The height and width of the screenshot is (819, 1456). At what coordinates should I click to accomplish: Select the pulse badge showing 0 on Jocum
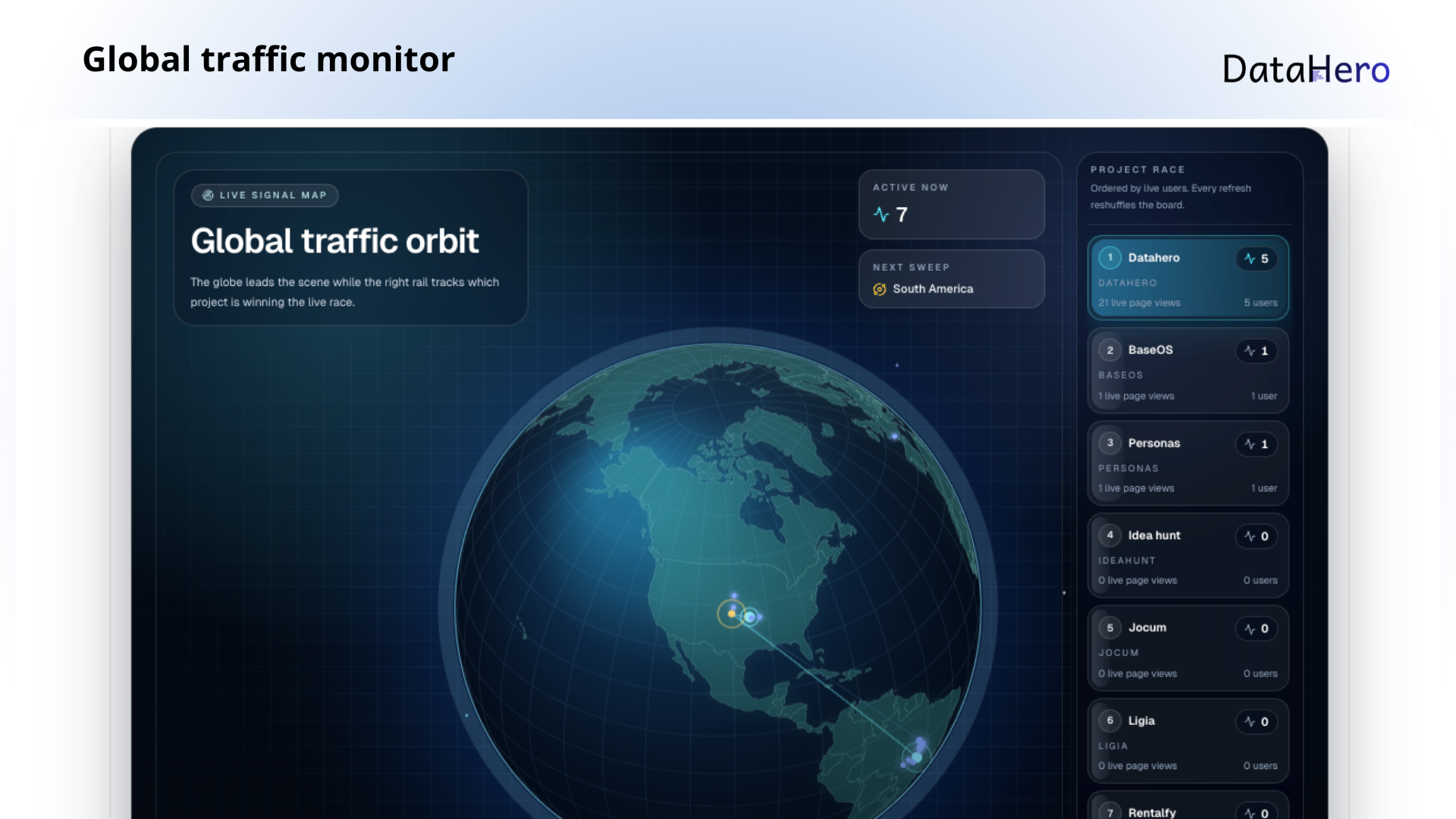tap(1256, 629)
